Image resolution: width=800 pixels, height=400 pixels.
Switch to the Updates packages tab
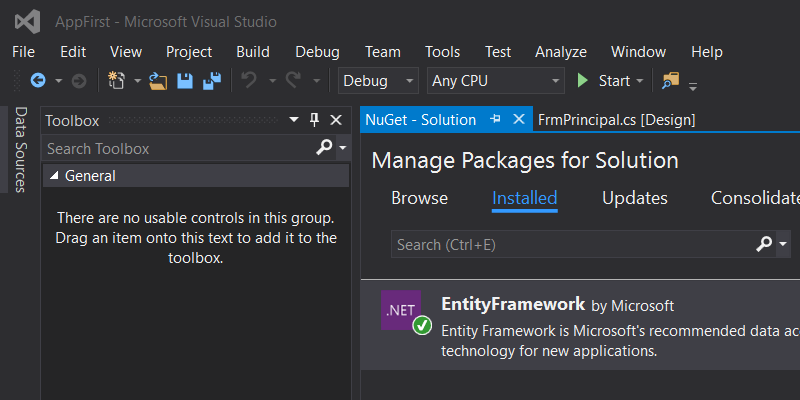pyautogui.click(x=634, y=198)
